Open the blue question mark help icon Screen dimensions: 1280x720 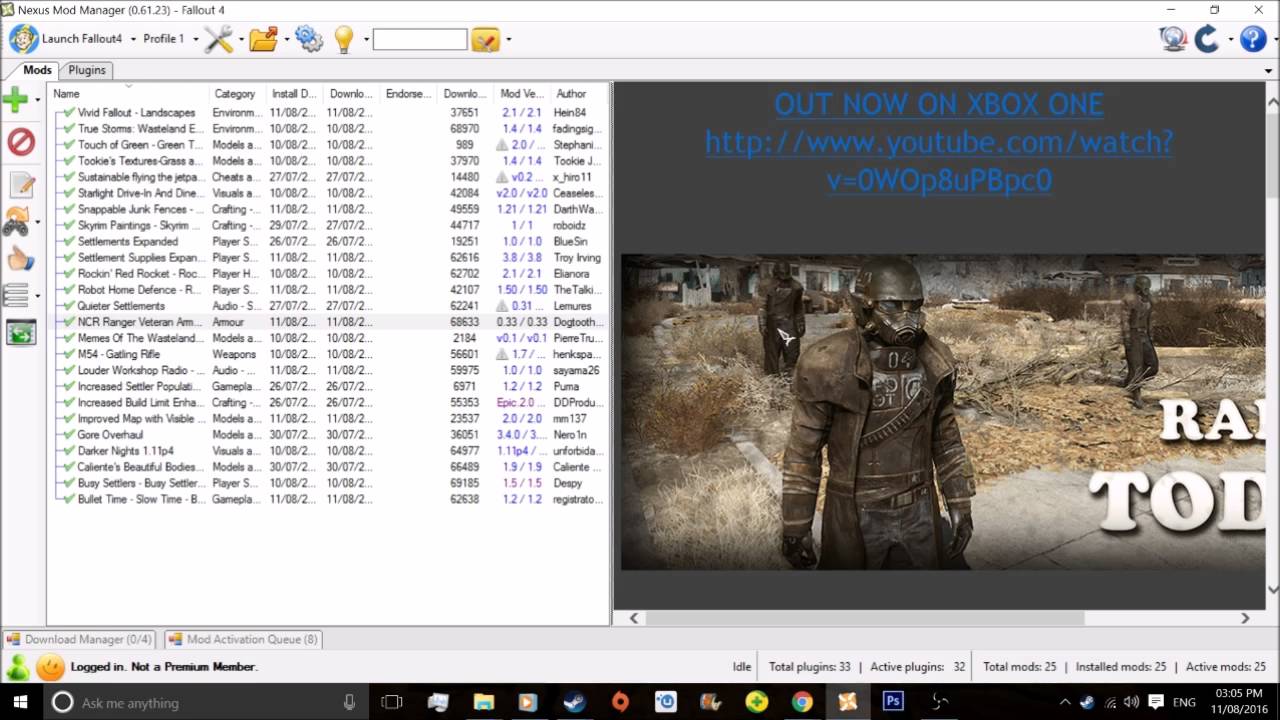pos(1252,39)
